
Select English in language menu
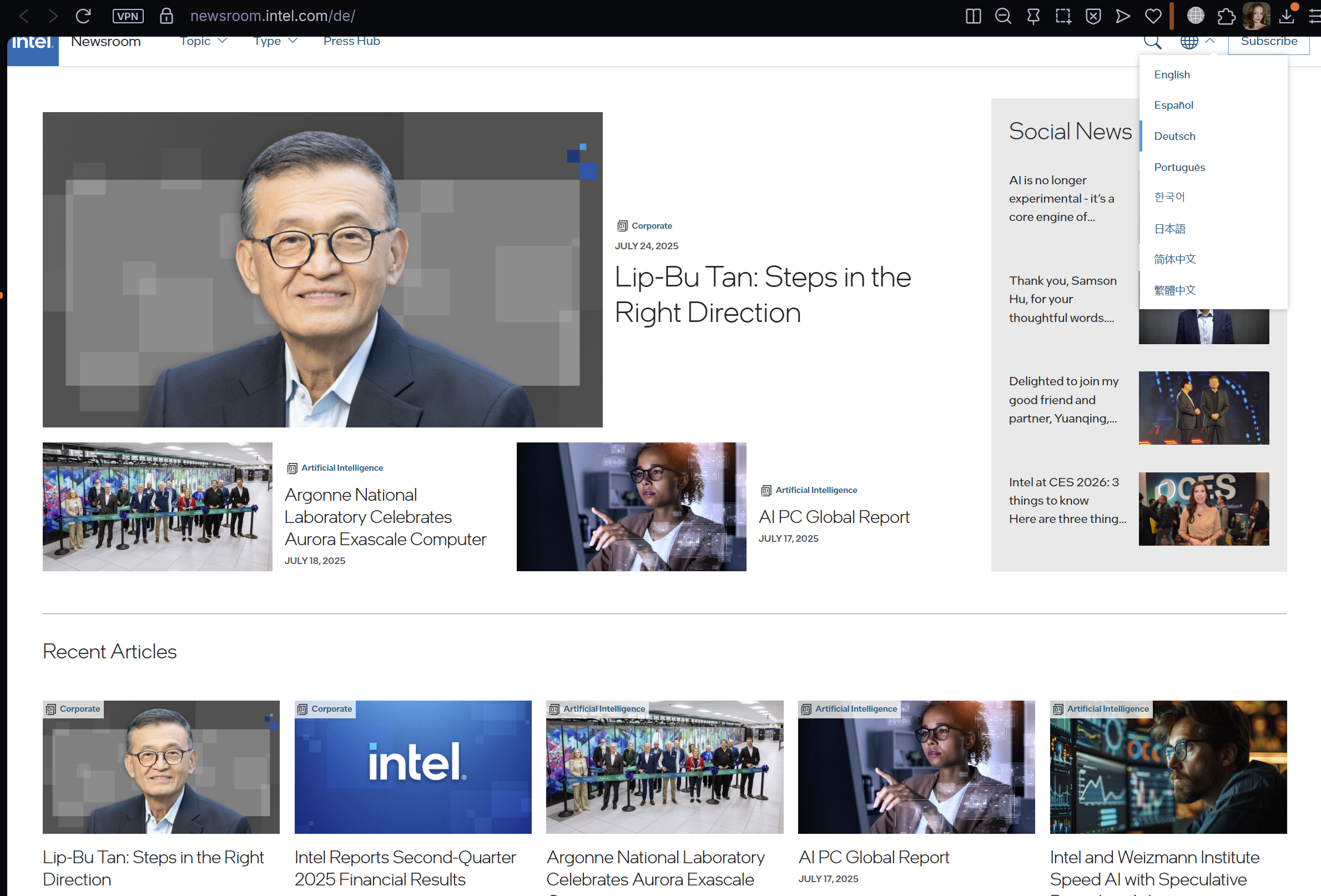click(x=1172, y=74)
